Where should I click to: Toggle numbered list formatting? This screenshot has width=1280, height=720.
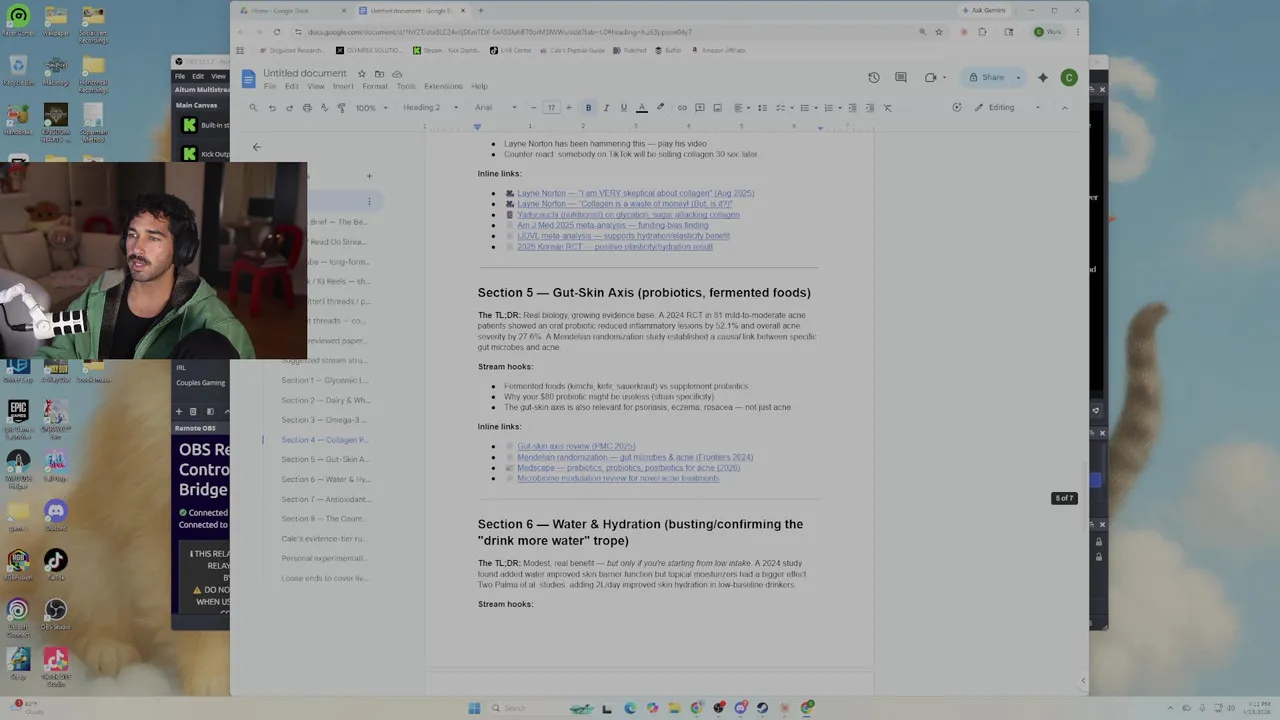coord(830,108)
